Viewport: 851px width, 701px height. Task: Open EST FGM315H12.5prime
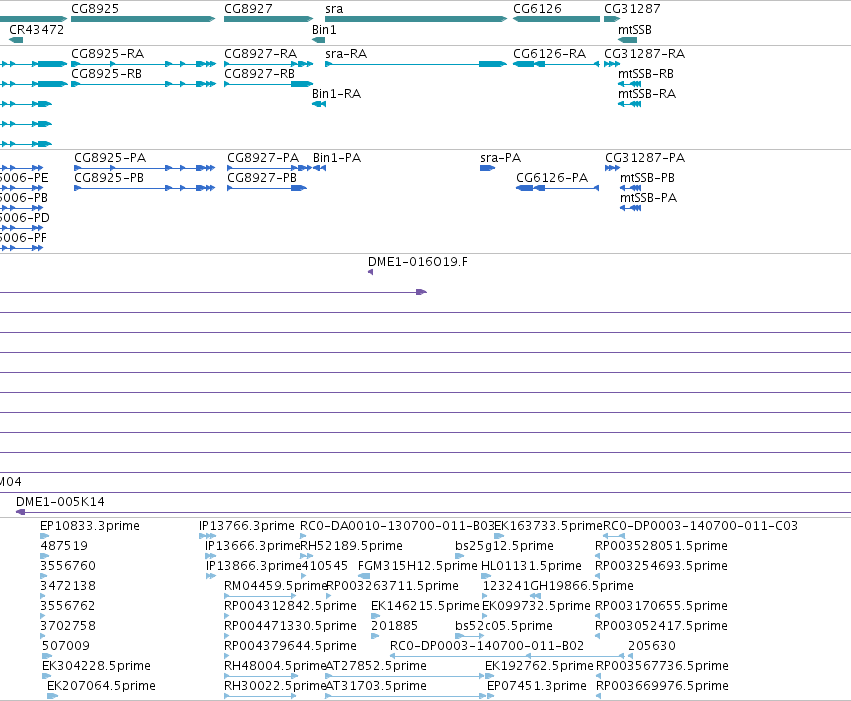[418, 566]
